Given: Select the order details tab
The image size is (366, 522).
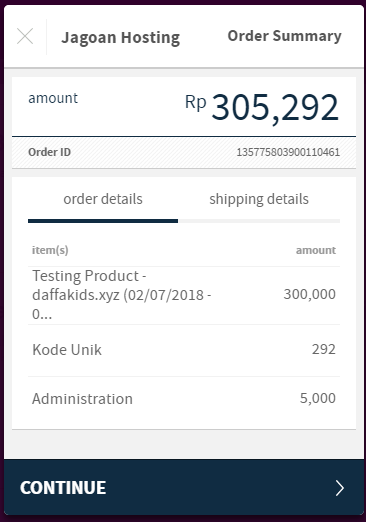Looking at the screenshot, I should point(103,199).
